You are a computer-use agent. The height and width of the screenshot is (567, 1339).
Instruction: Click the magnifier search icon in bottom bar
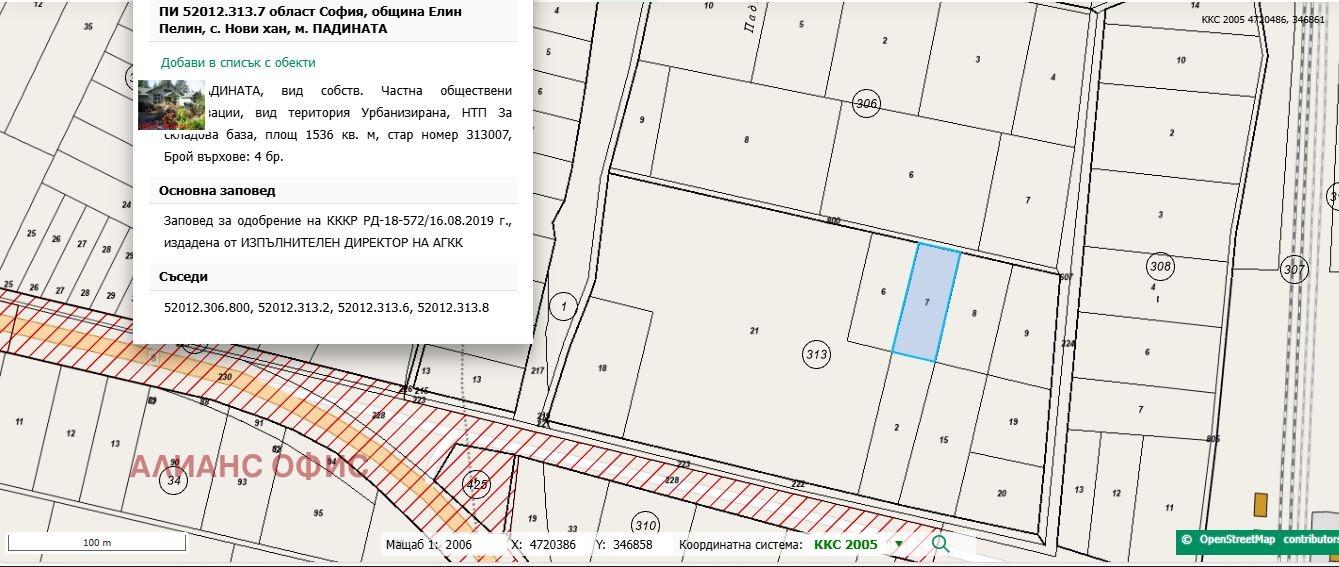pyautogui.click(x=940, y=544)
